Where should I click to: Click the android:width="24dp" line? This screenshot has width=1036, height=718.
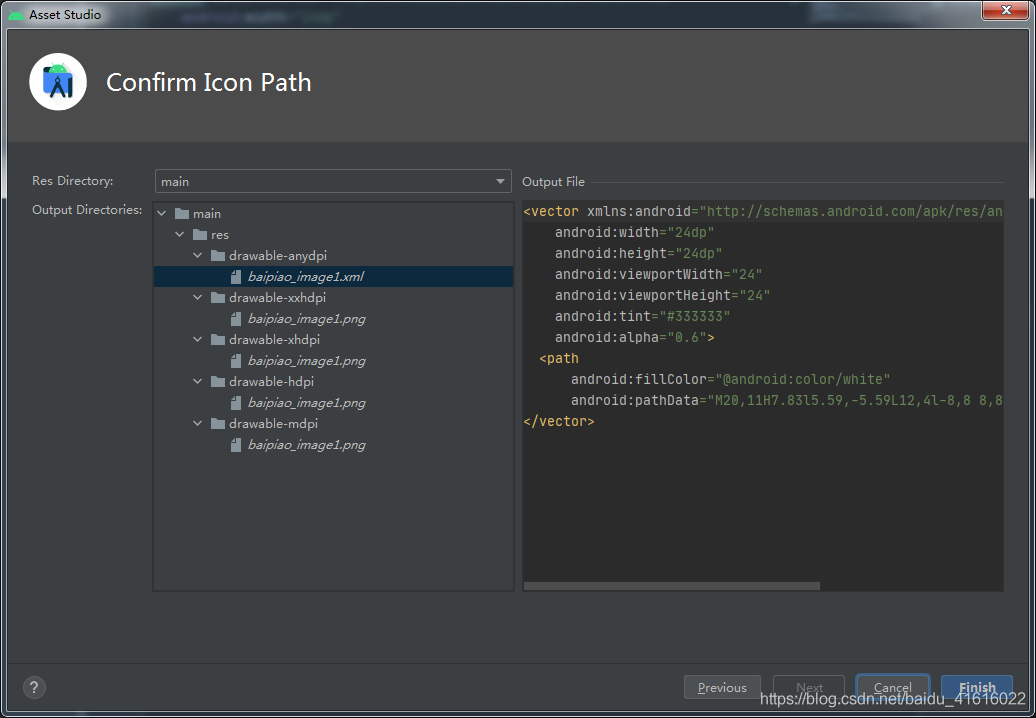tap(634, 233)
